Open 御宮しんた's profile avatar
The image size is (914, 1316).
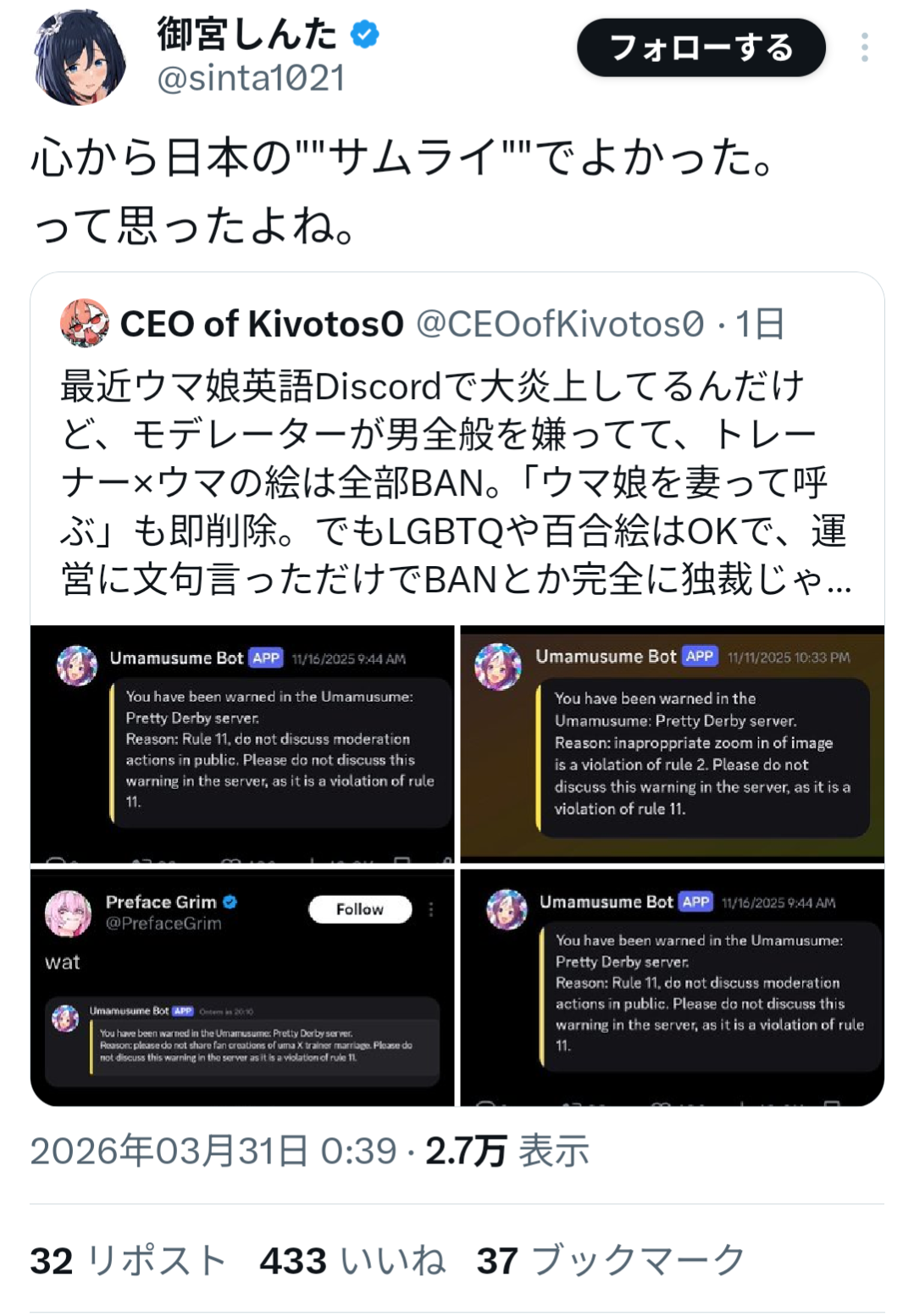tap(80, 58)
